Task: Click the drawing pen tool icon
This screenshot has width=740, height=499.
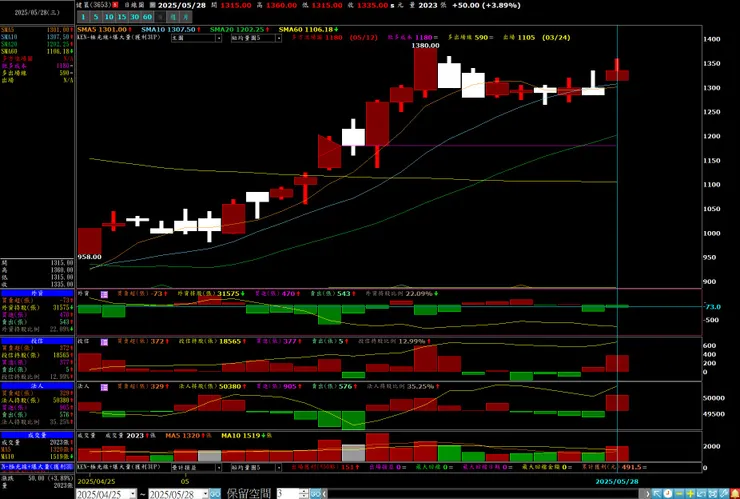Action: coord(723,494)
